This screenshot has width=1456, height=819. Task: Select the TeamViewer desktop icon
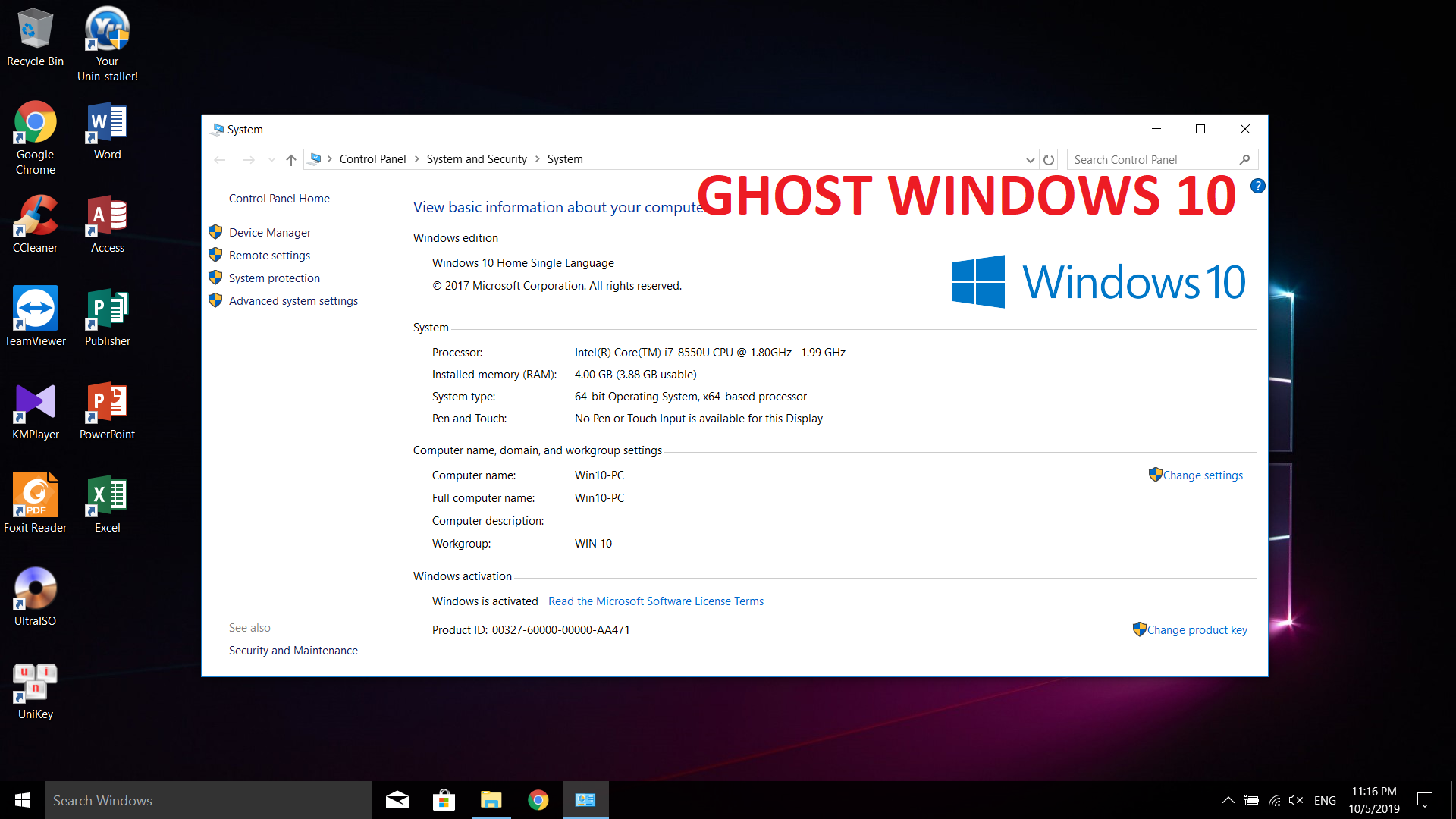click(35, 318)
